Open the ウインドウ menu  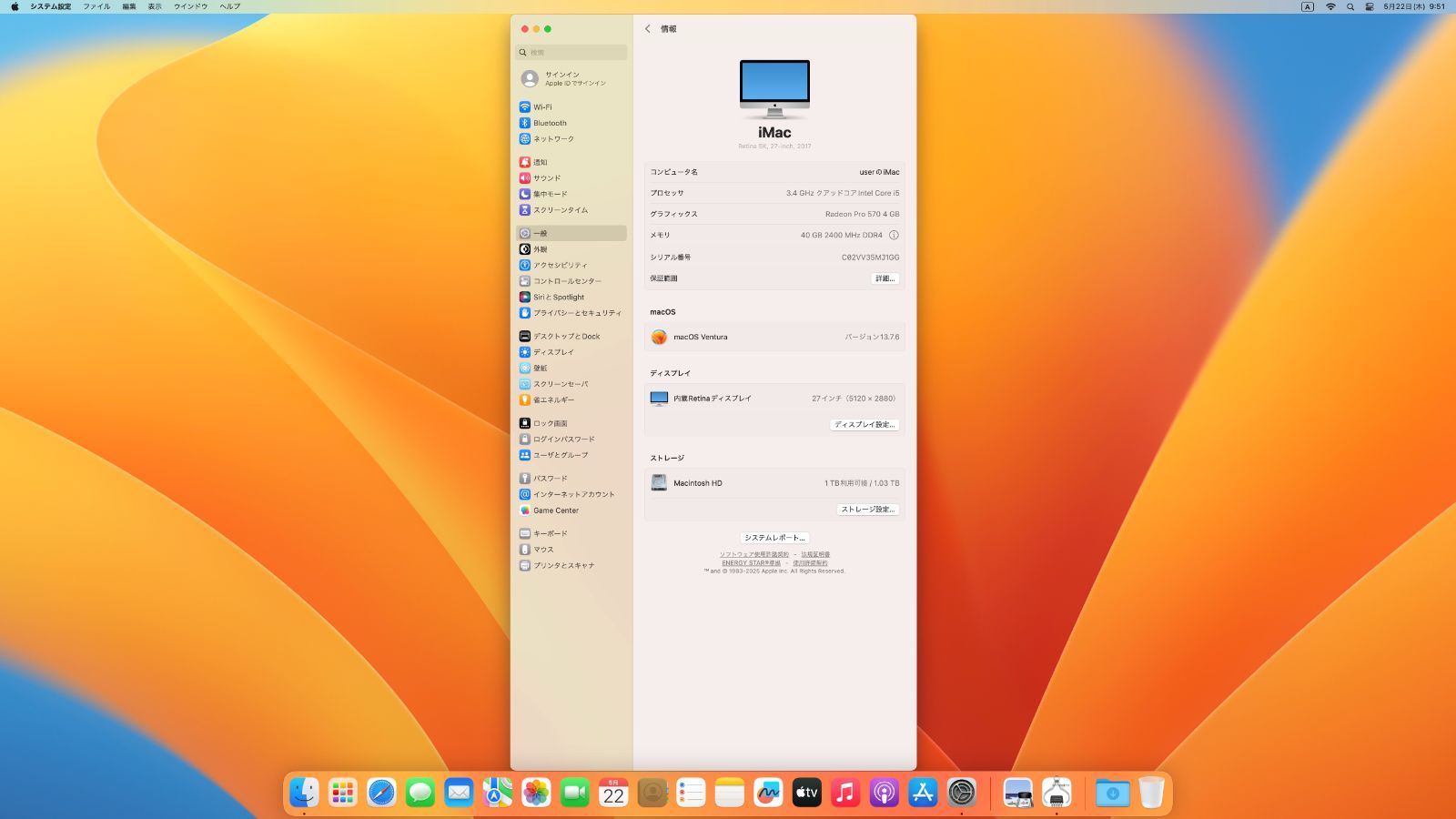(190, 6)
